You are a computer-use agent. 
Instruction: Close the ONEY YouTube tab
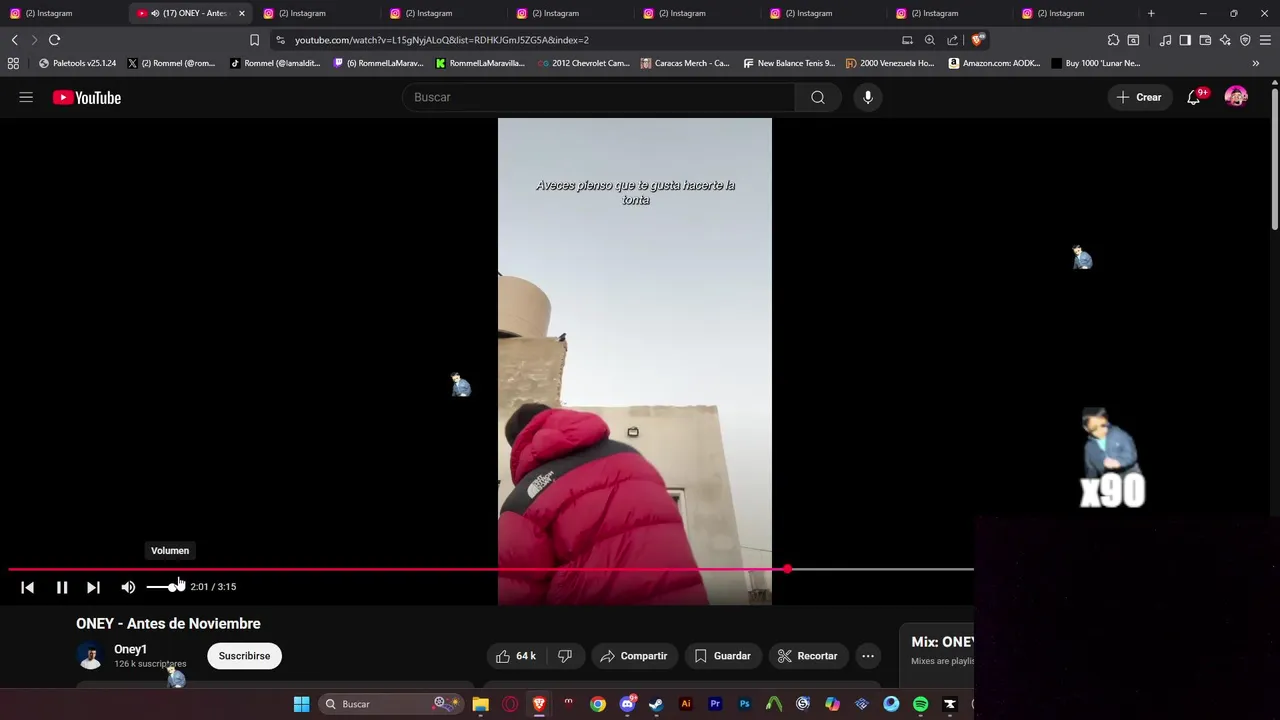click(241, 13)
